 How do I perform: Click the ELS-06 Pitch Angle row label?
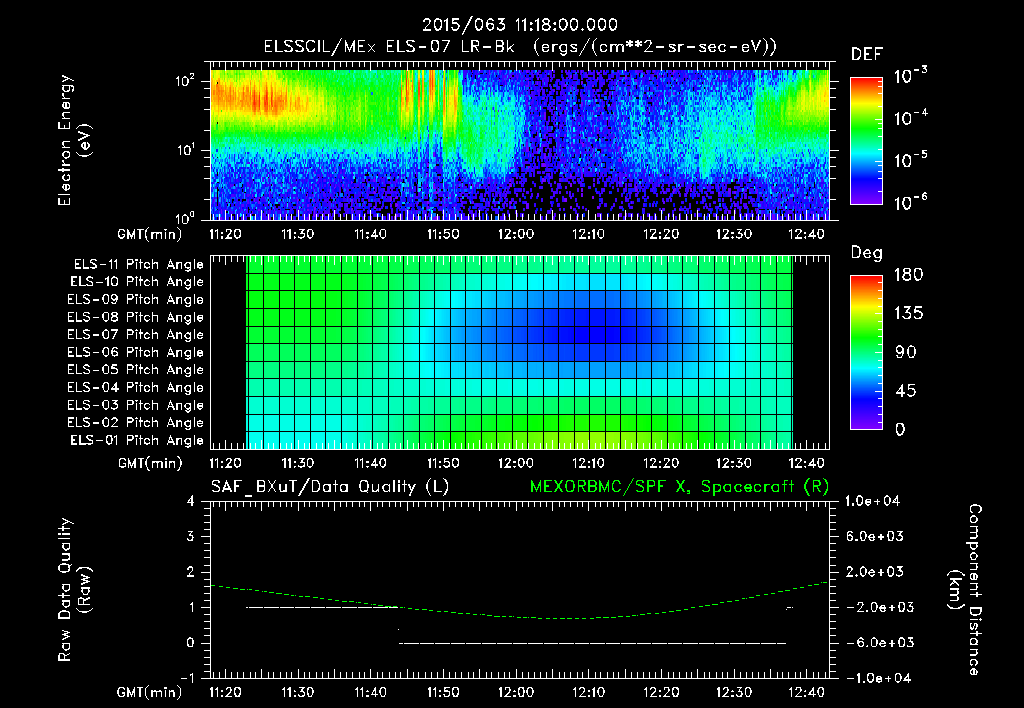point(136,352)
